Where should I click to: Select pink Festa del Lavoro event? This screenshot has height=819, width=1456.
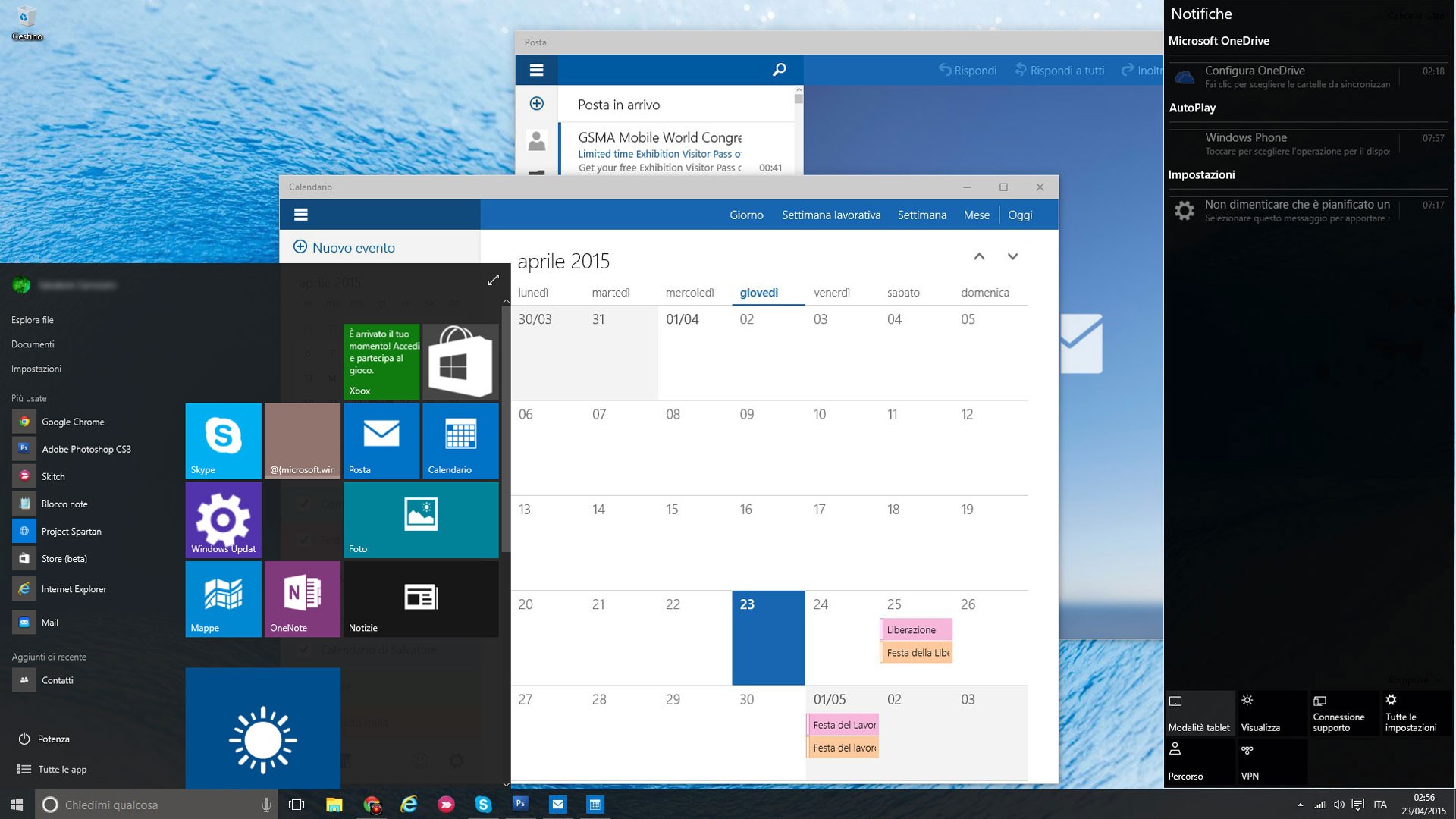point(843,725)
